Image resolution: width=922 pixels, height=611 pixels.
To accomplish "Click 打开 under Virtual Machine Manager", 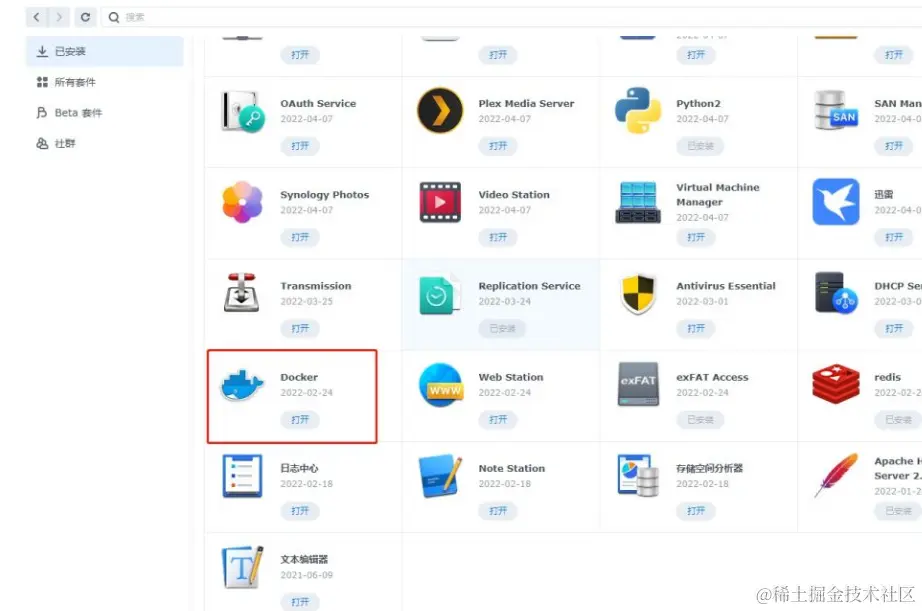I will pos(696,237).
